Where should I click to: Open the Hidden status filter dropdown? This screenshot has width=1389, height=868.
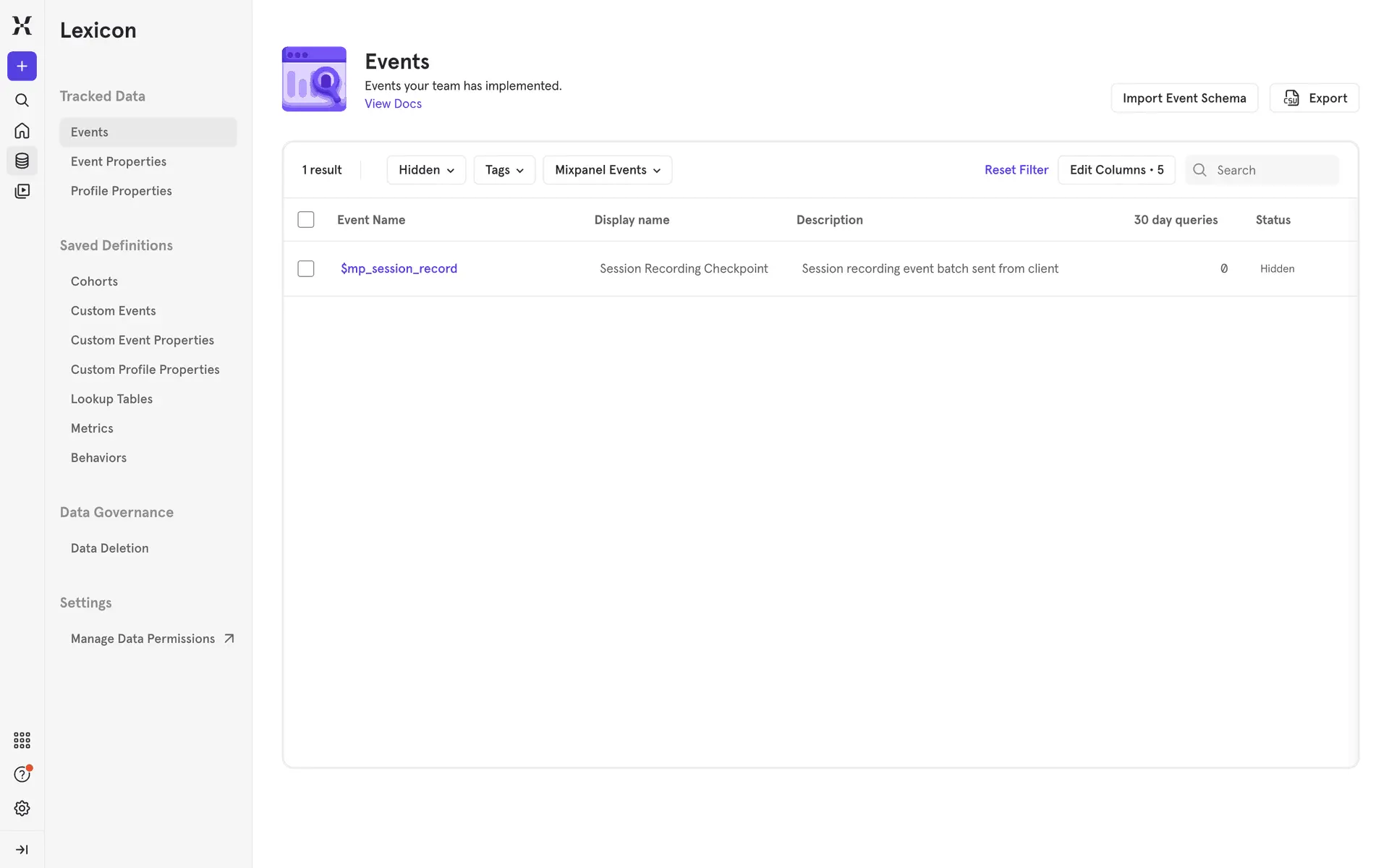[x=426, y=170]
